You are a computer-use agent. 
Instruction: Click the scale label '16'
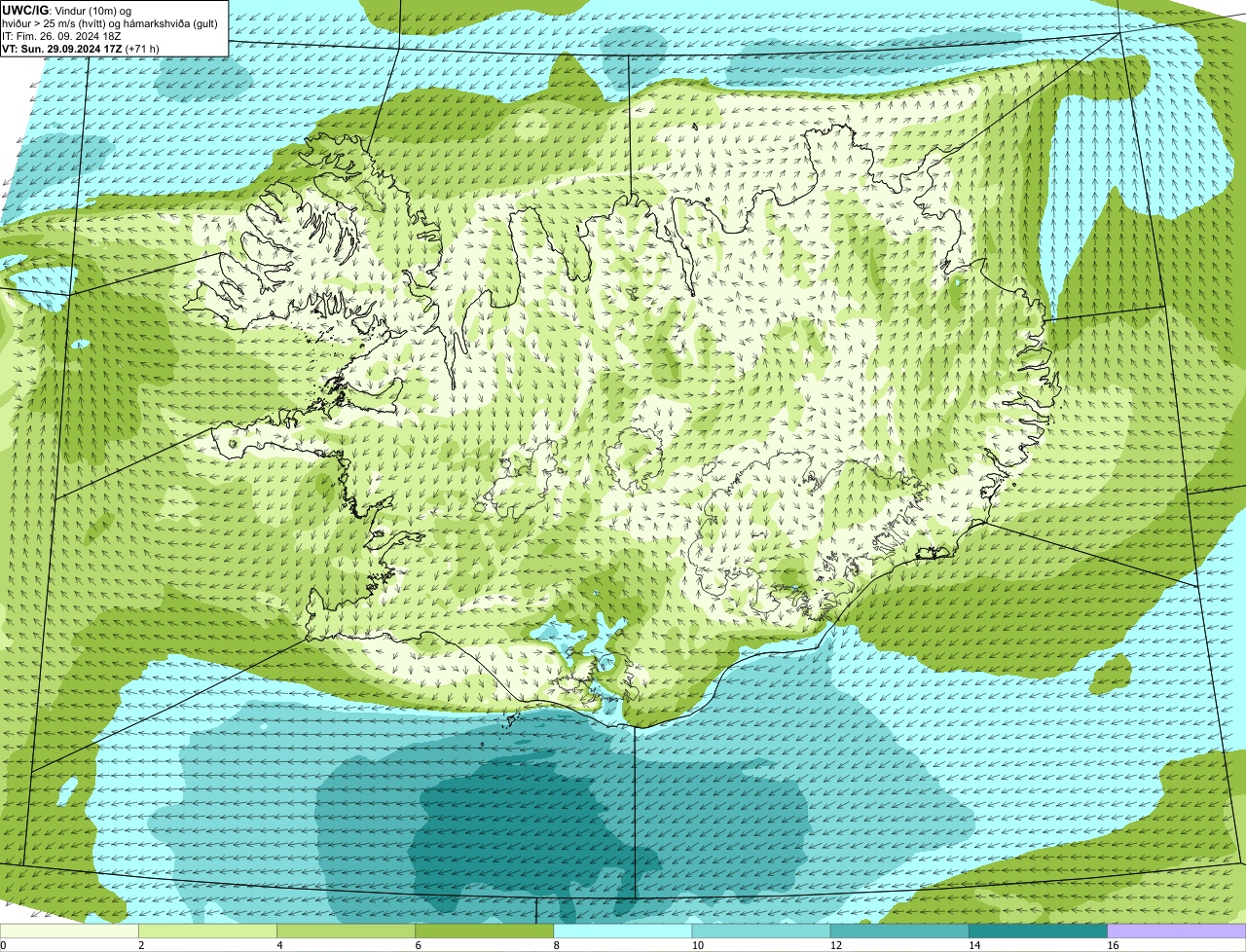click(x=1112, y=945)
